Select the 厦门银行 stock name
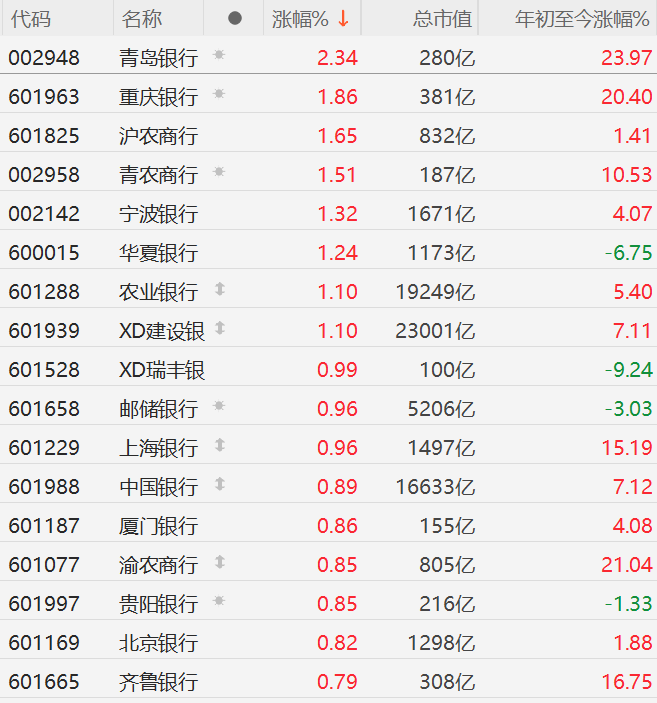657x703 pixels. 158,526
